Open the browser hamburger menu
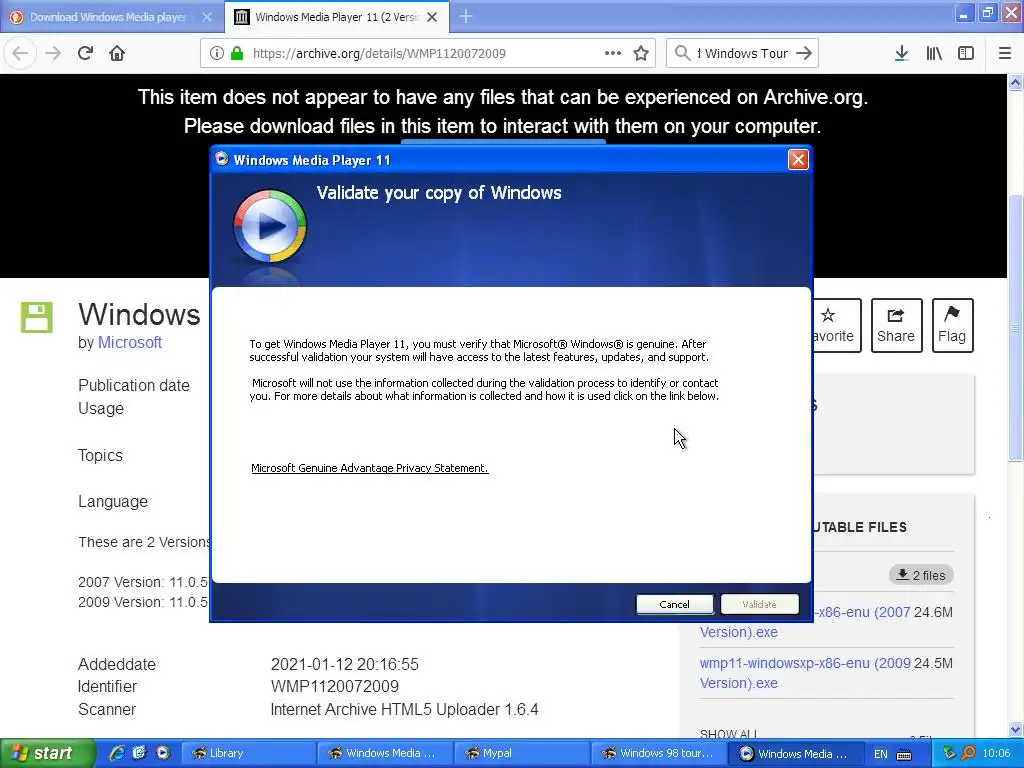This screenshot has height=768, width=1024. pos(1005,53)
